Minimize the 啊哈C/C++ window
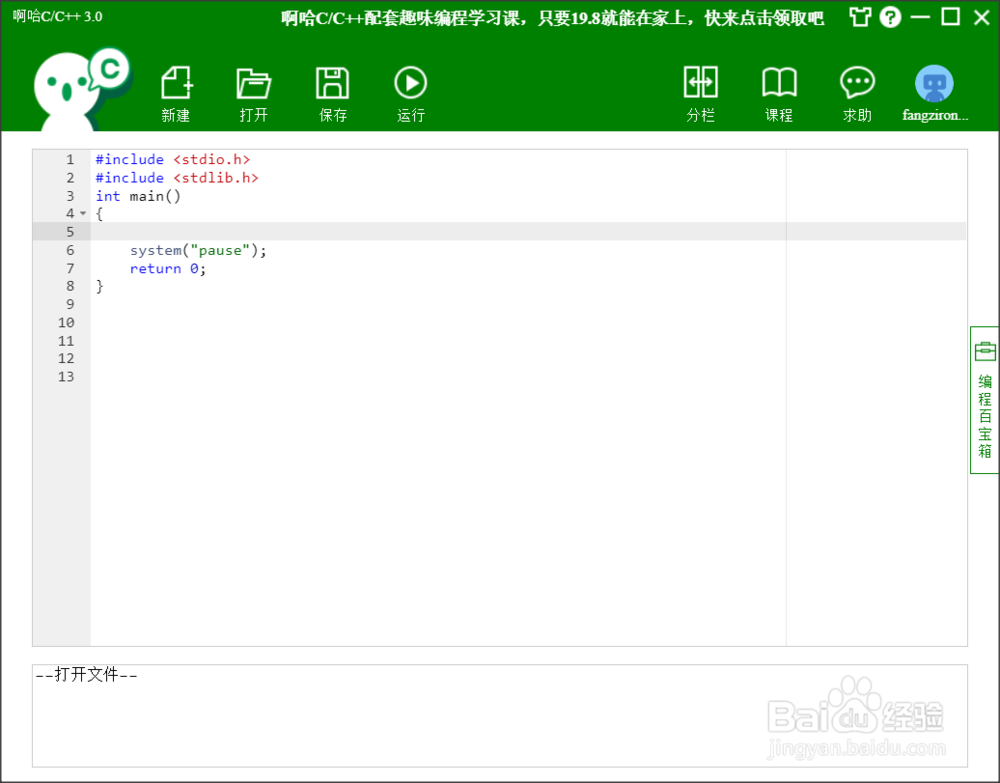This screenshot has width=1000, height=783. [x=920, y=17]
